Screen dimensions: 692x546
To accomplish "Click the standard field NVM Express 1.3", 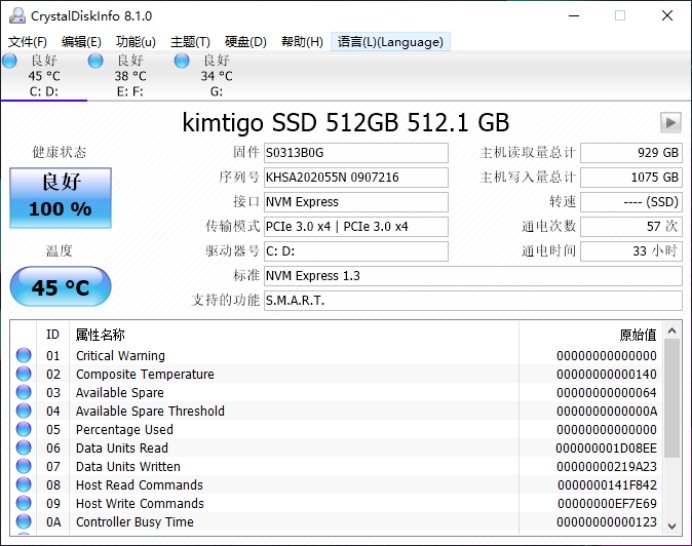I will (473, 276).
